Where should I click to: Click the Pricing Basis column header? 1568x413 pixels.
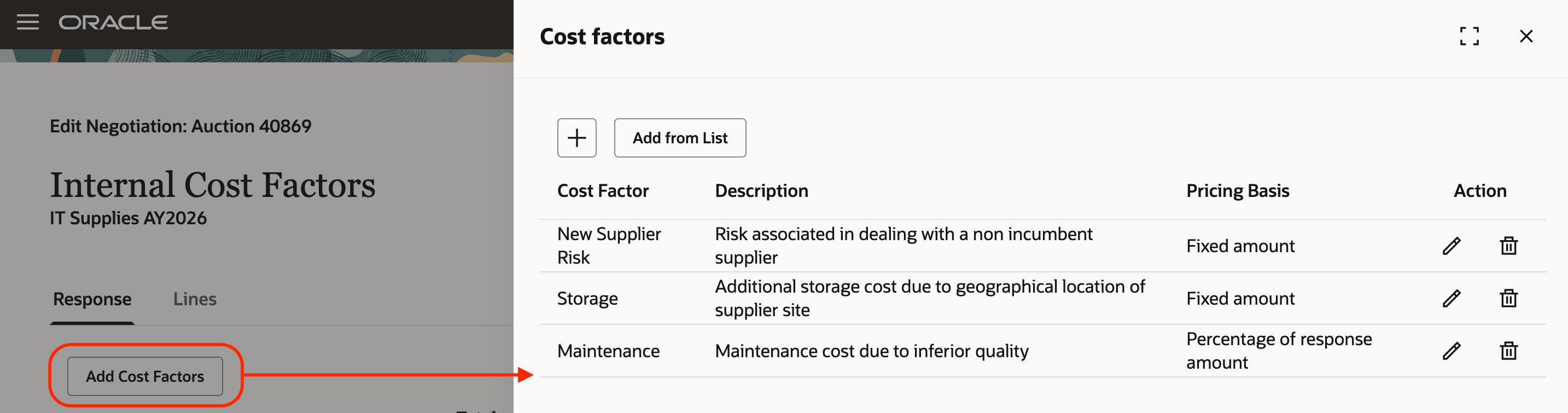click(x=1238, y=190)
